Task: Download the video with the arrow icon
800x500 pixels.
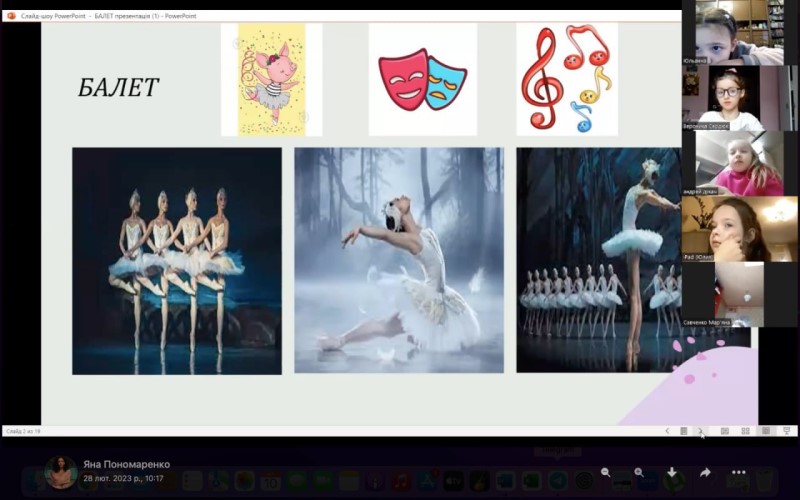Action: (x=672, y=472)
